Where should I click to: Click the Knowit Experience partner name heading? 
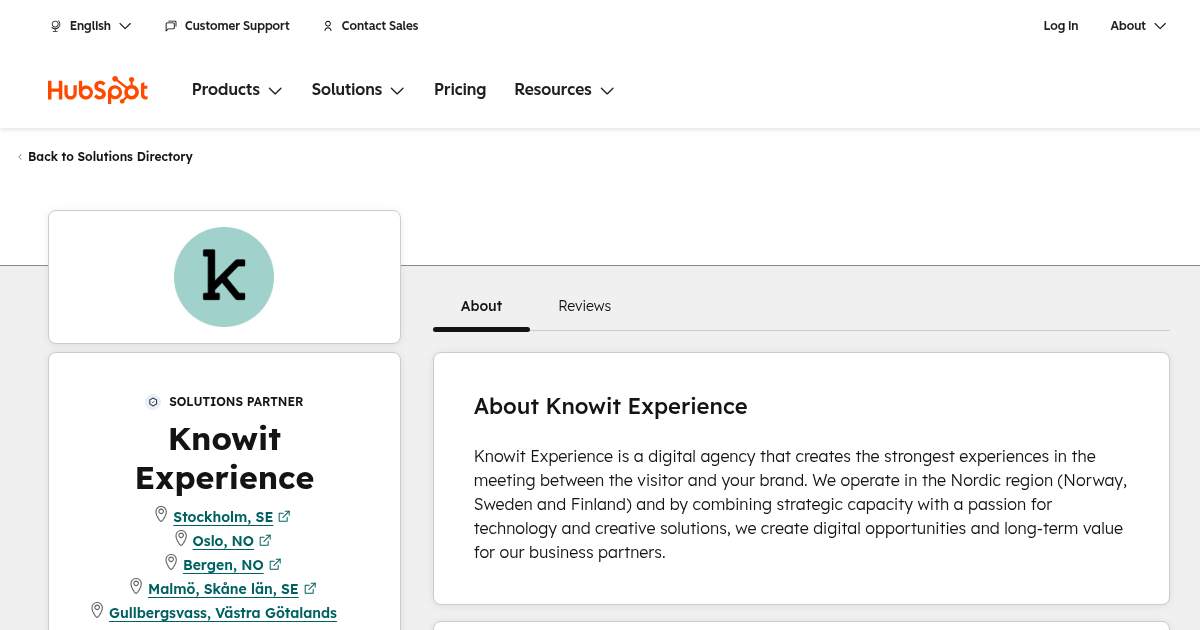(x=224, y=458)
